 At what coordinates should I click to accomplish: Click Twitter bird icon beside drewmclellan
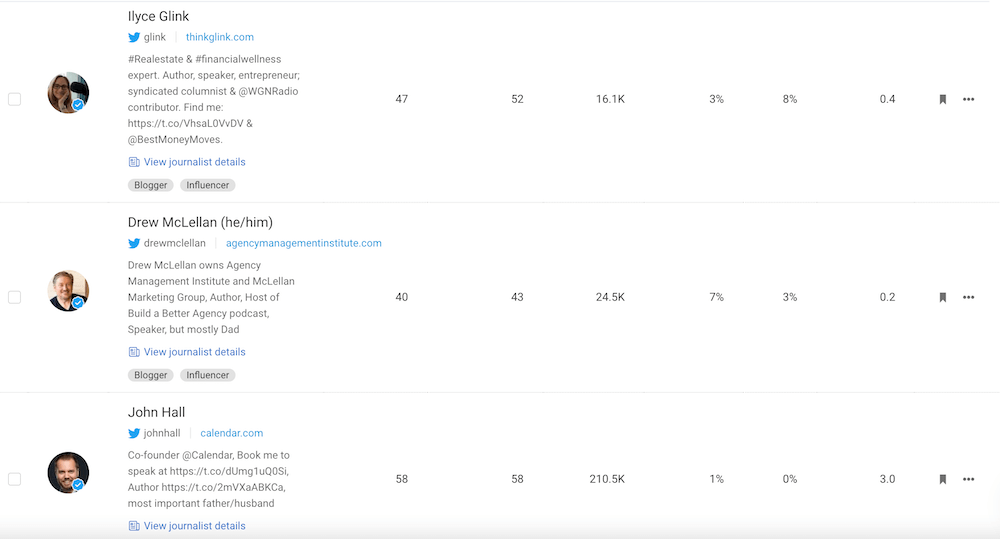pos(134,243)
